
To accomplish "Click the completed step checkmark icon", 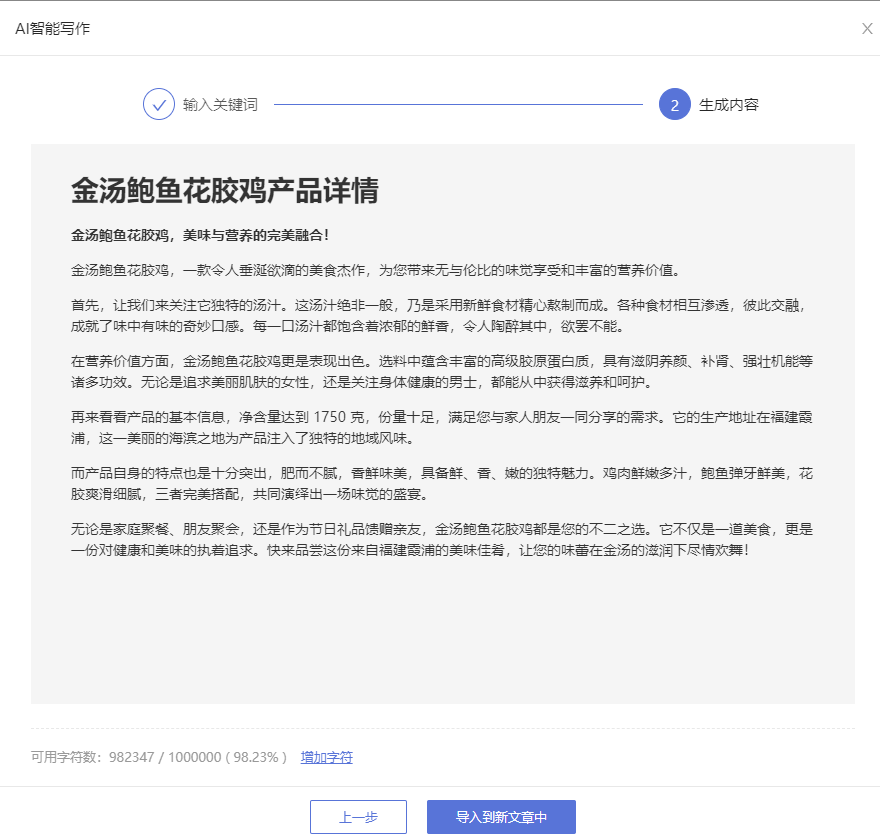I will [x=159, y=104].
